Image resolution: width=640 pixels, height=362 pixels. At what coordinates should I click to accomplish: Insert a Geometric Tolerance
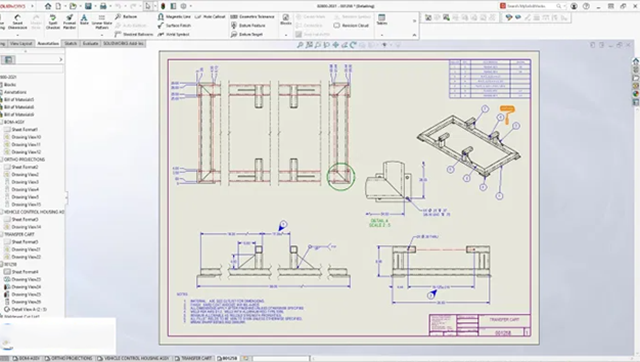(252, 17)
